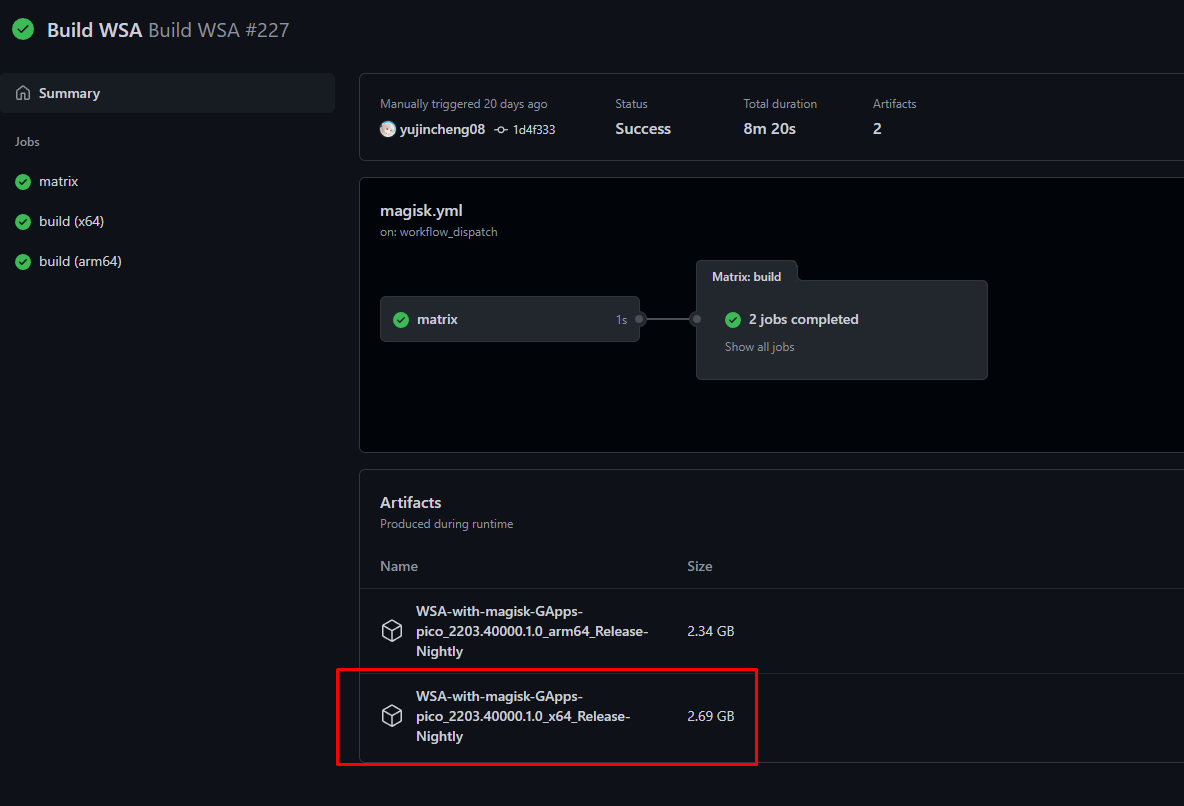The image size is (1184, 806).
Task: Click the package icon for the x64 artifact
Action: point(392,716)
